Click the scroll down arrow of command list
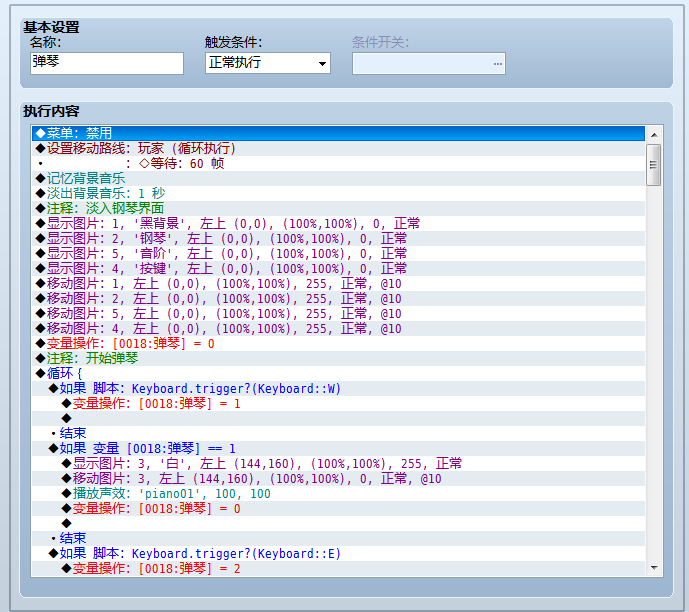This screenshot has width=689, height=612. [654, 568]
